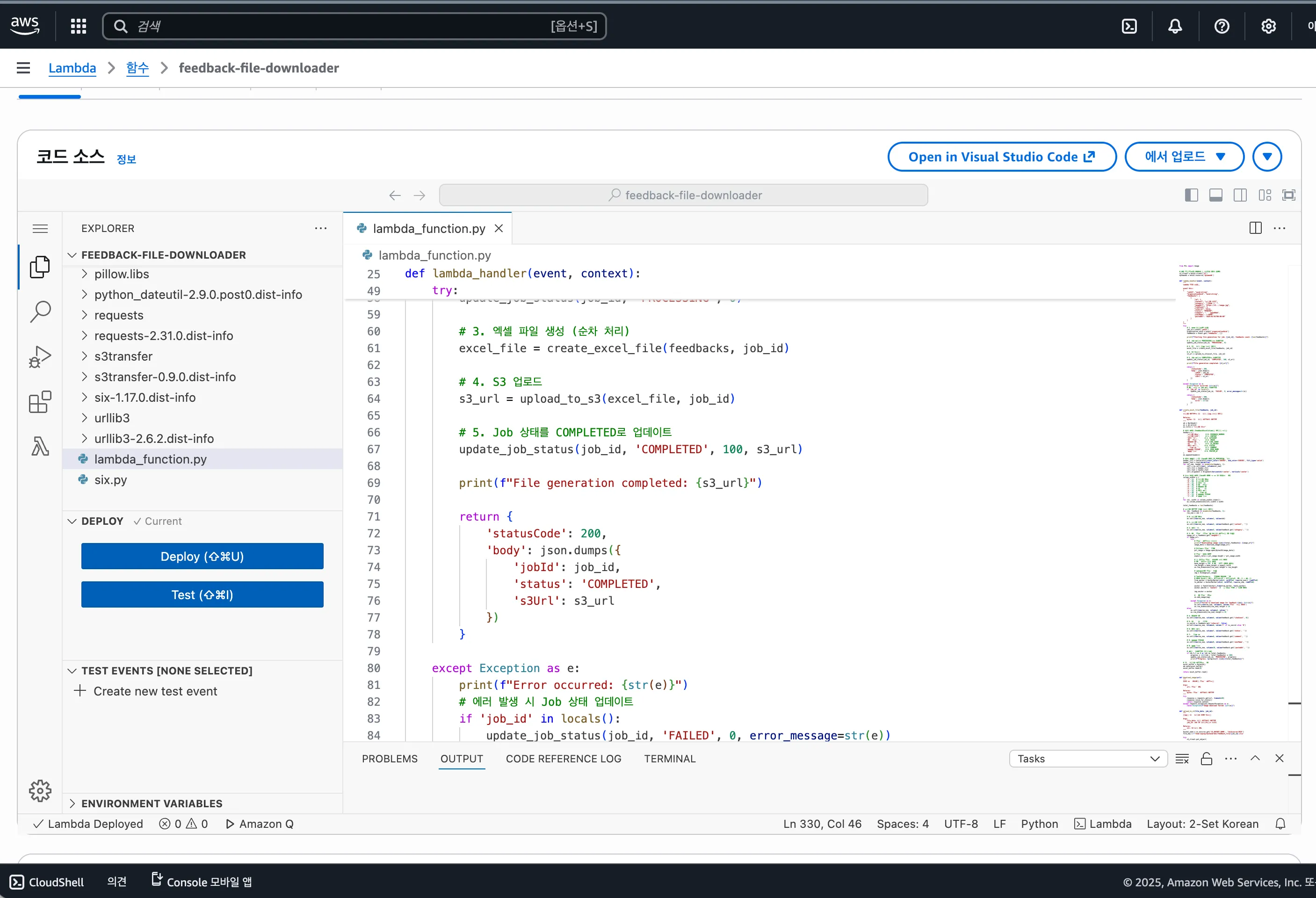Image resolution: width=1316 pixels, height=898 pixels.
Task: Toggle the bottom panel layout icon
Action: coord(1215,196)
